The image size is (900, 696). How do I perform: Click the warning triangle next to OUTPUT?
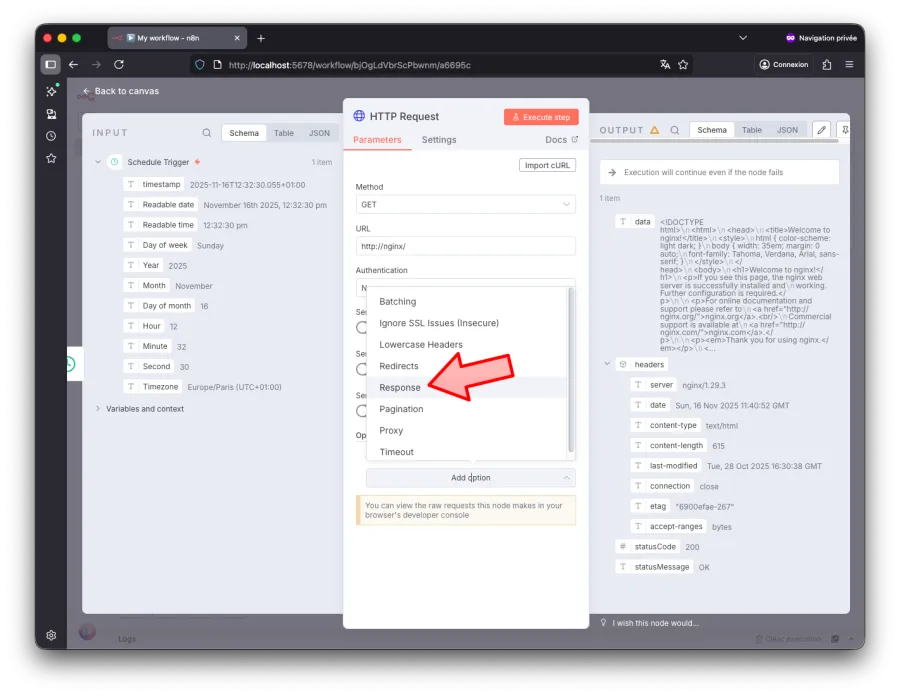pos(654,130)
